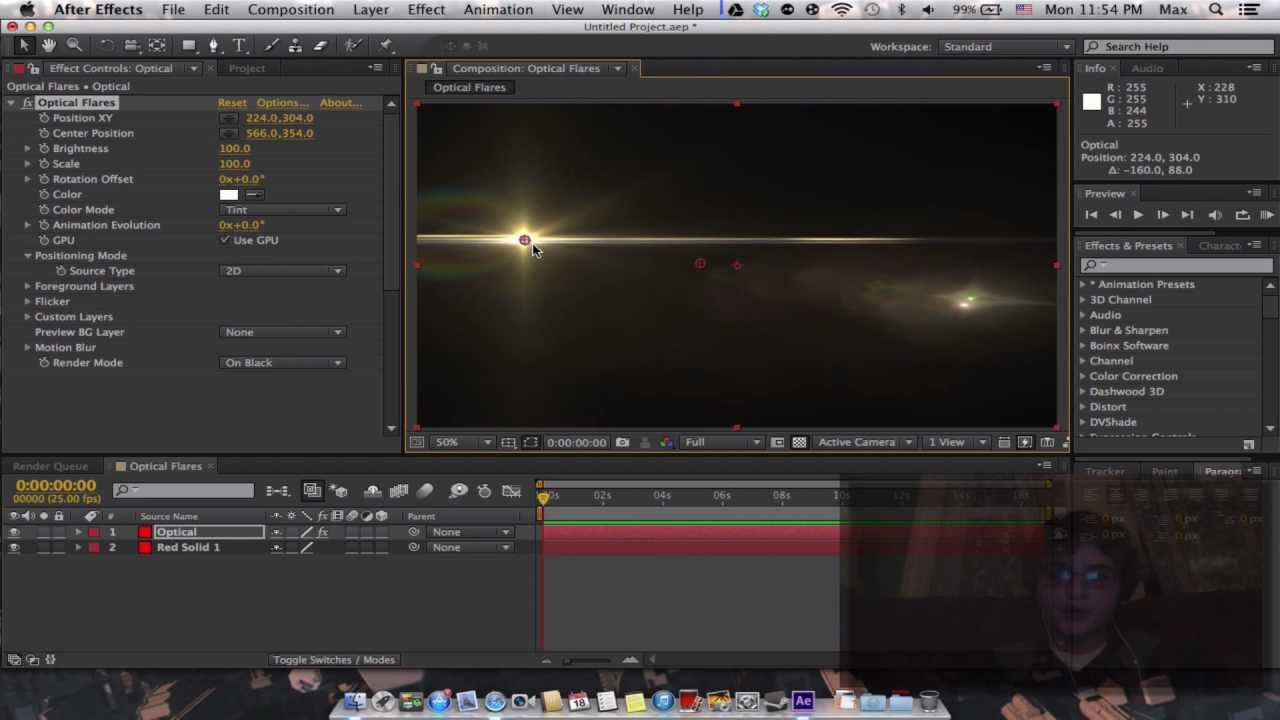Open Show Channel color icon in viewer

click(667, 442)
